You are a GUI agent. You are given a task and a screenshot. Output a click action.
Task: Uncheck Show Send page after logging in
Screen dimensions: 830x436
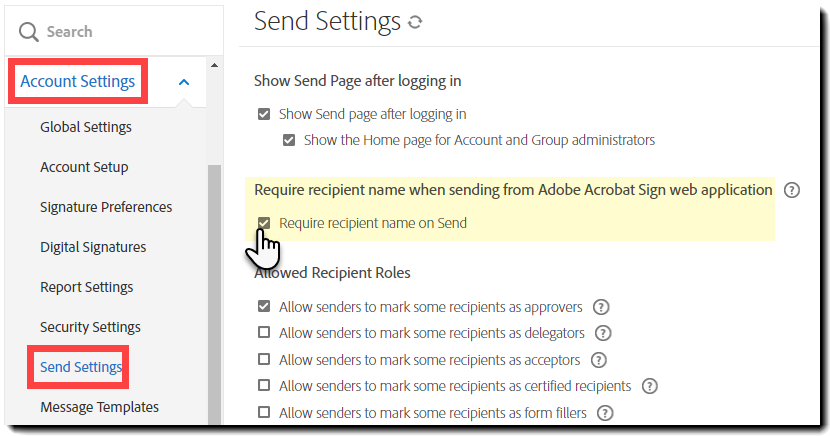[x=264, y=114]
